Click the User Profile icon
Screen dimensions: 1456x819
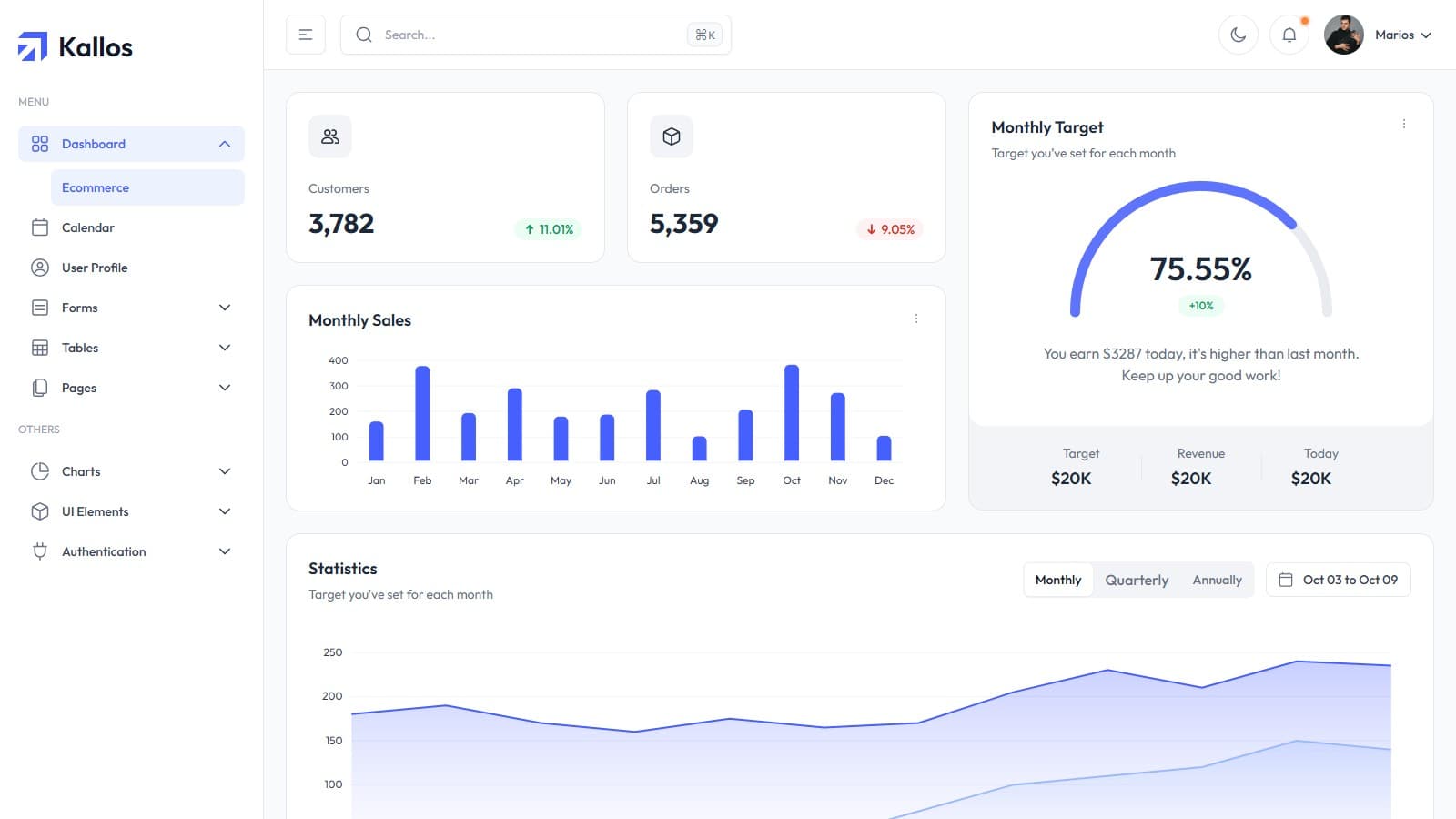tap(40, 268)
